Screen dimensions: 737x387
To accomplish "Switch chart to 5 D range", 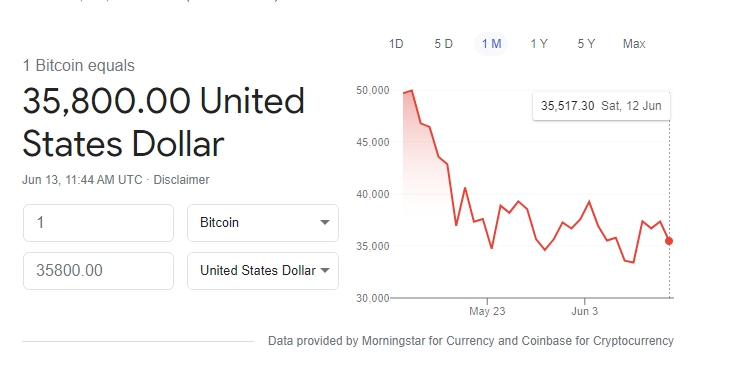I will point(443,44).
